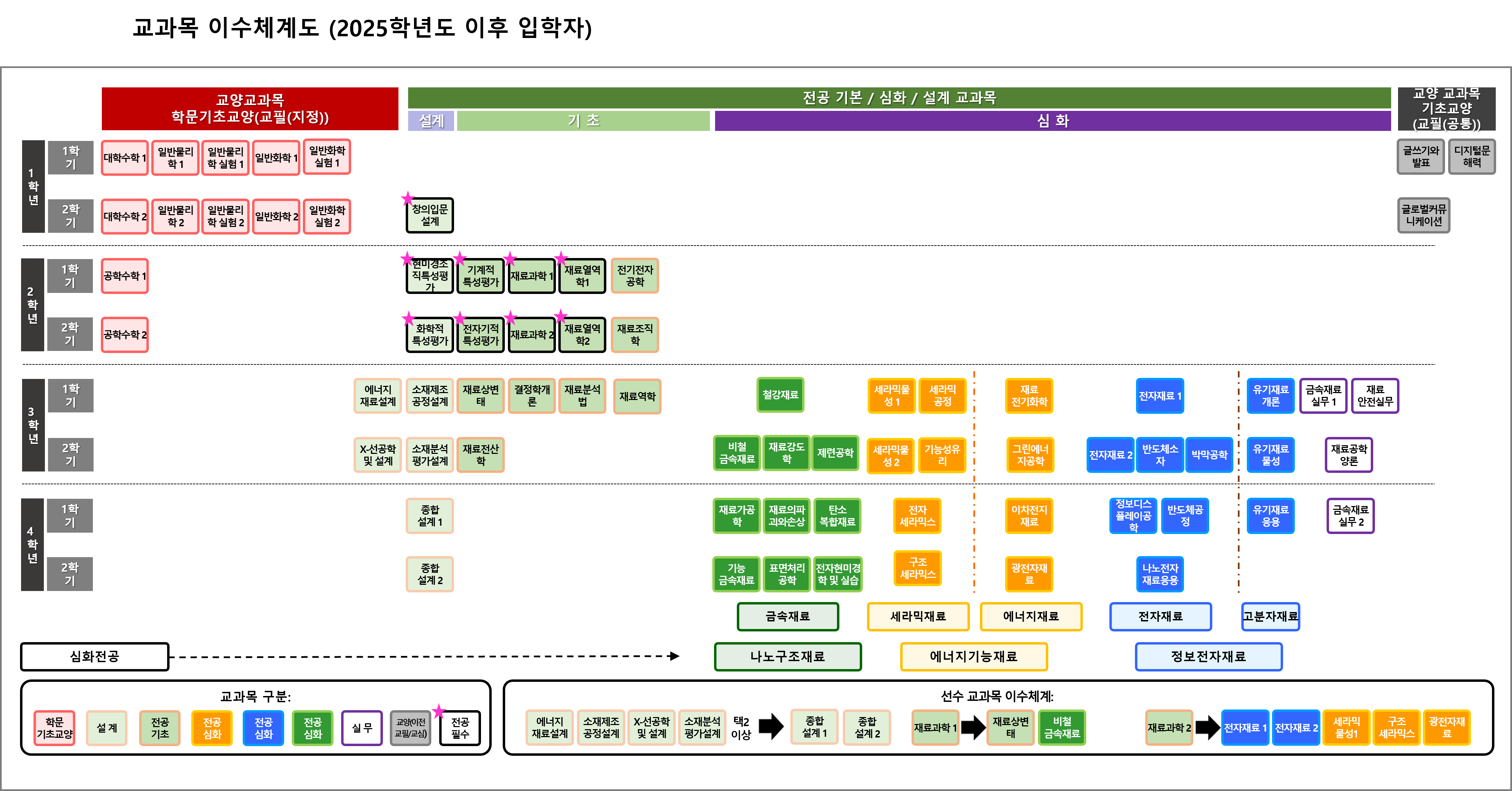The height and width of the screenshot is (791, 1512).
Task: Click the 나노구조재료 track box
Action: [788, 657]
